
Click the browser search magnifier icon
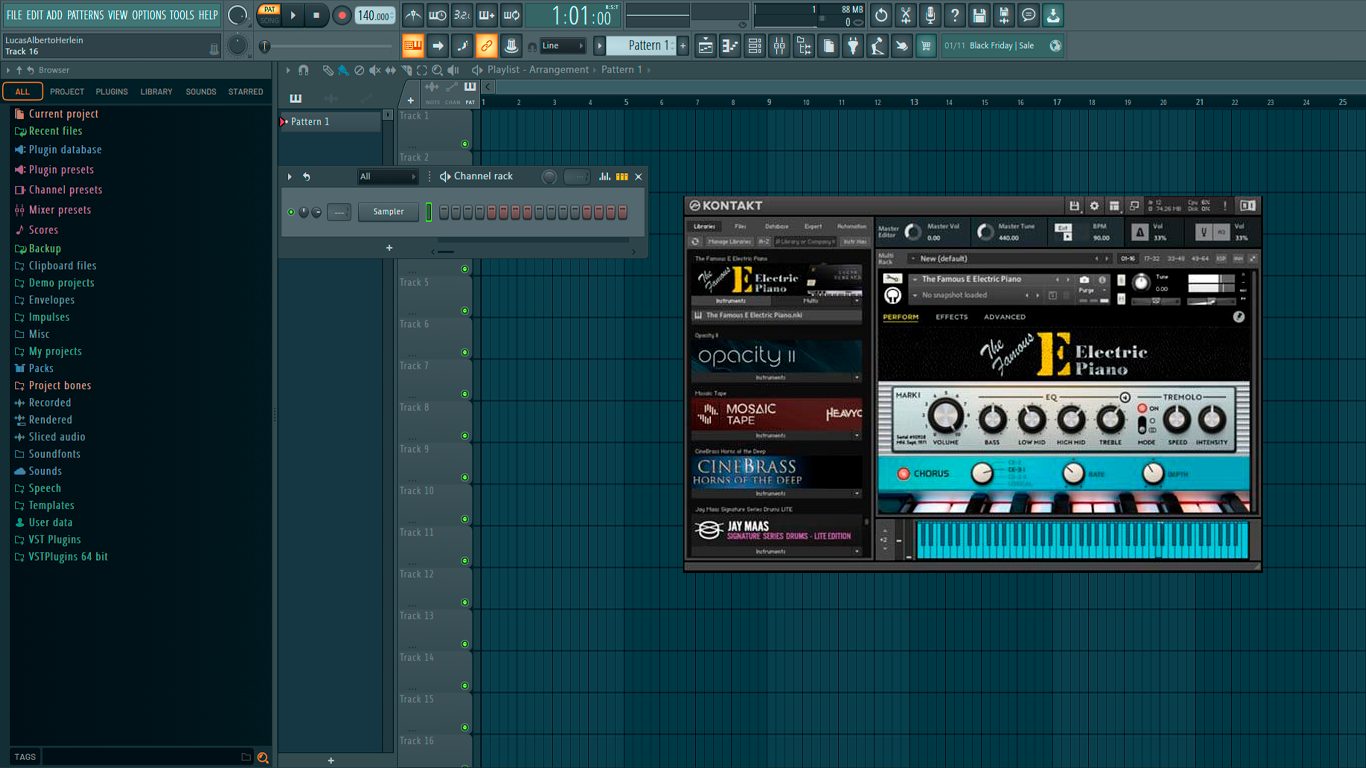(x=263, y=758)
